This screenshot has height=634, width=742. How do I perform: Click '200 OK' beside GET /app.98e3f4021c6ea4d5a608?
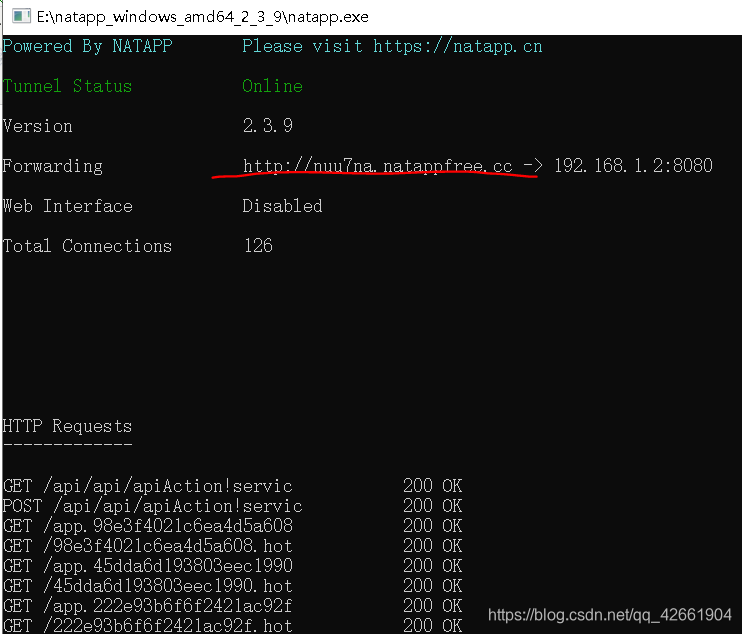click(433, 526)
